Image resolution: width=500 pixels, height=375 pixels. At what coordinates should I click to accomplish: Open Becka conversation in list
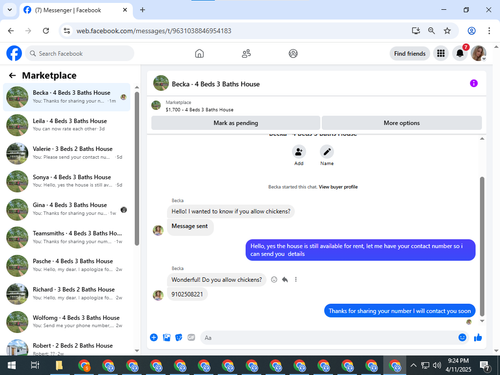tap(67, 97)
